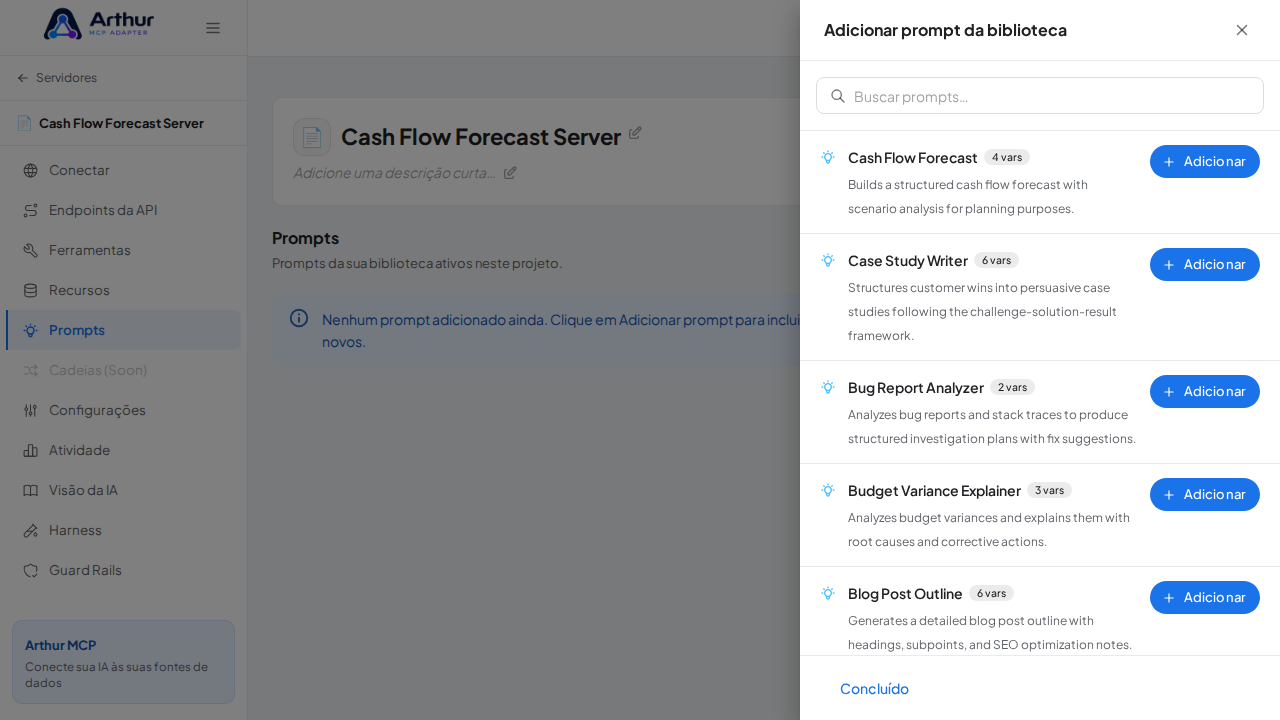1280x720 pixels.
Task: Click the document icon of server title
Action: [x=312, y=137]
